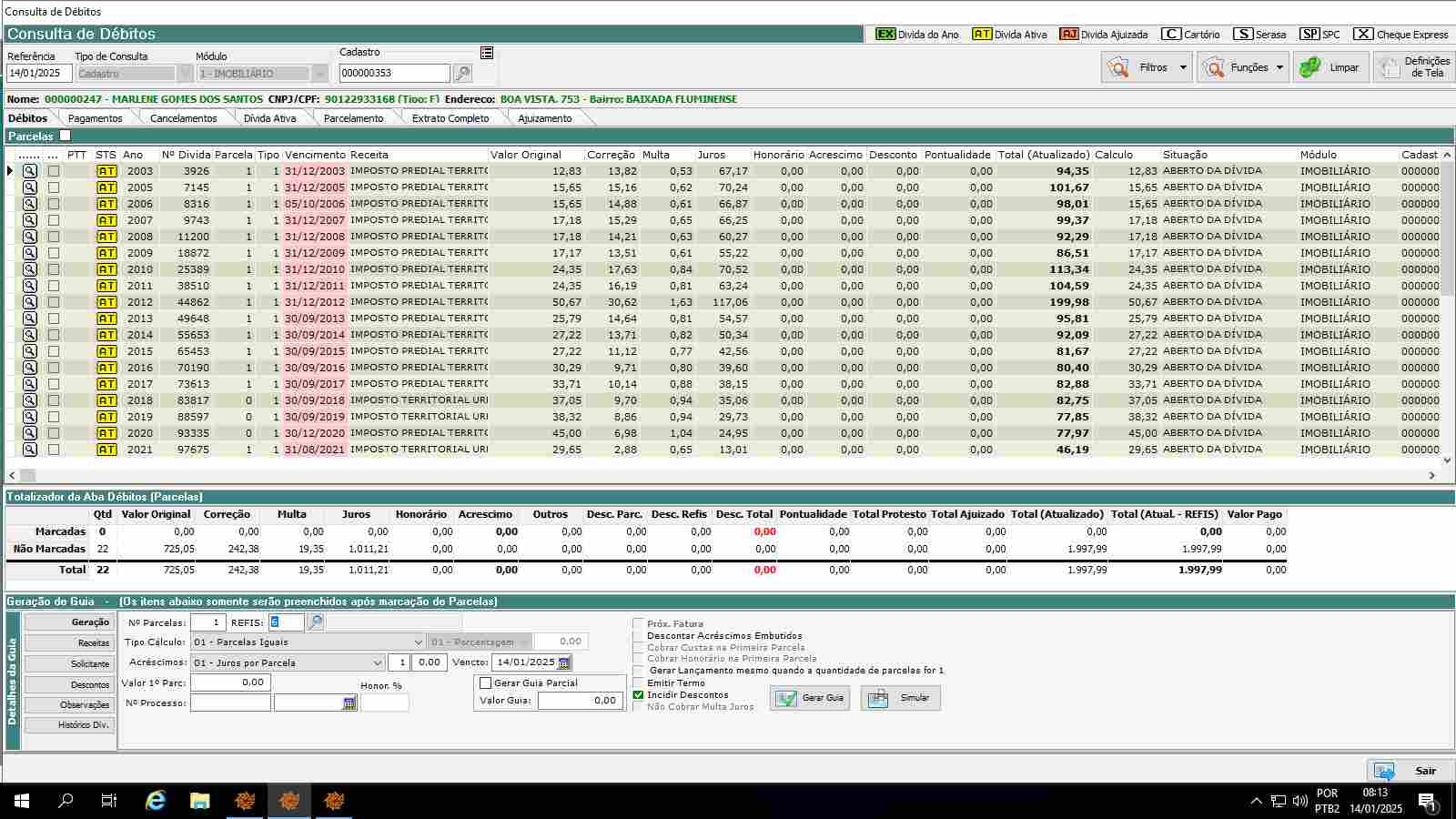Click the list icon above Cadastro field

[x=487, y=53]
